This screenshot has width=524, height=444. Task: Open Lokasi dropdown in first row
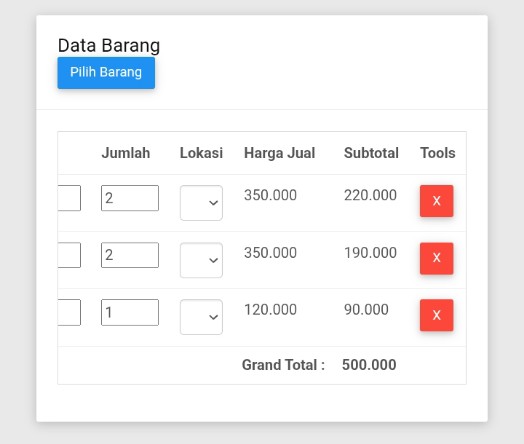click(x=201, y=203)
